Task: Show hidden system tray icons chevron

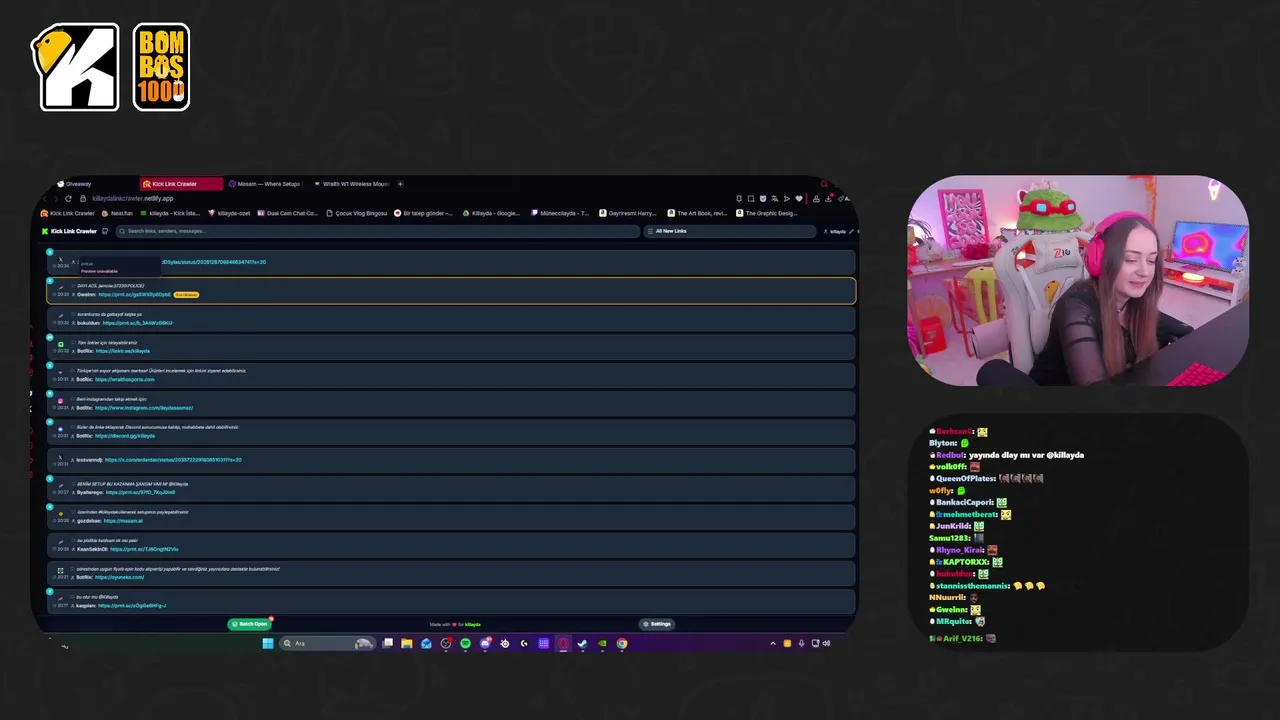Action: pos(773,643)
